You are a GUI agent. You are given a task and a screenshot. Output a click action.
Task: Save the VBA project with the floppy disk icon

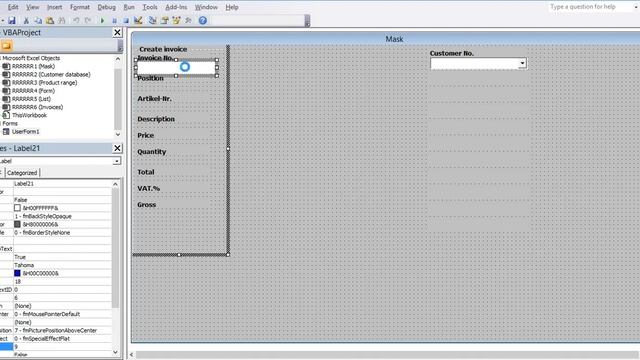coord(12,20)
